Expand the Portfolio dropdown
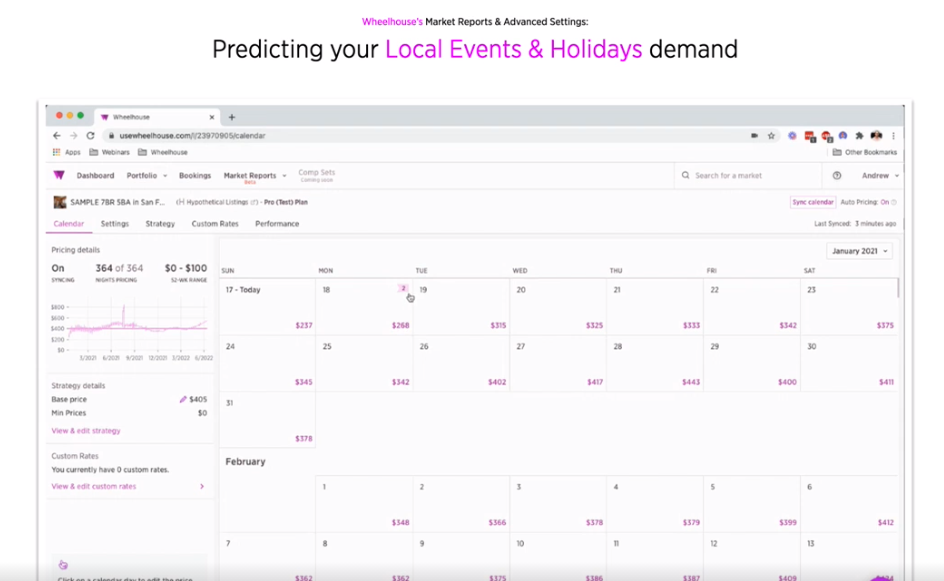The width and height of the screenshot is (944, 581). pyautogui.click(x=146, y=175)
